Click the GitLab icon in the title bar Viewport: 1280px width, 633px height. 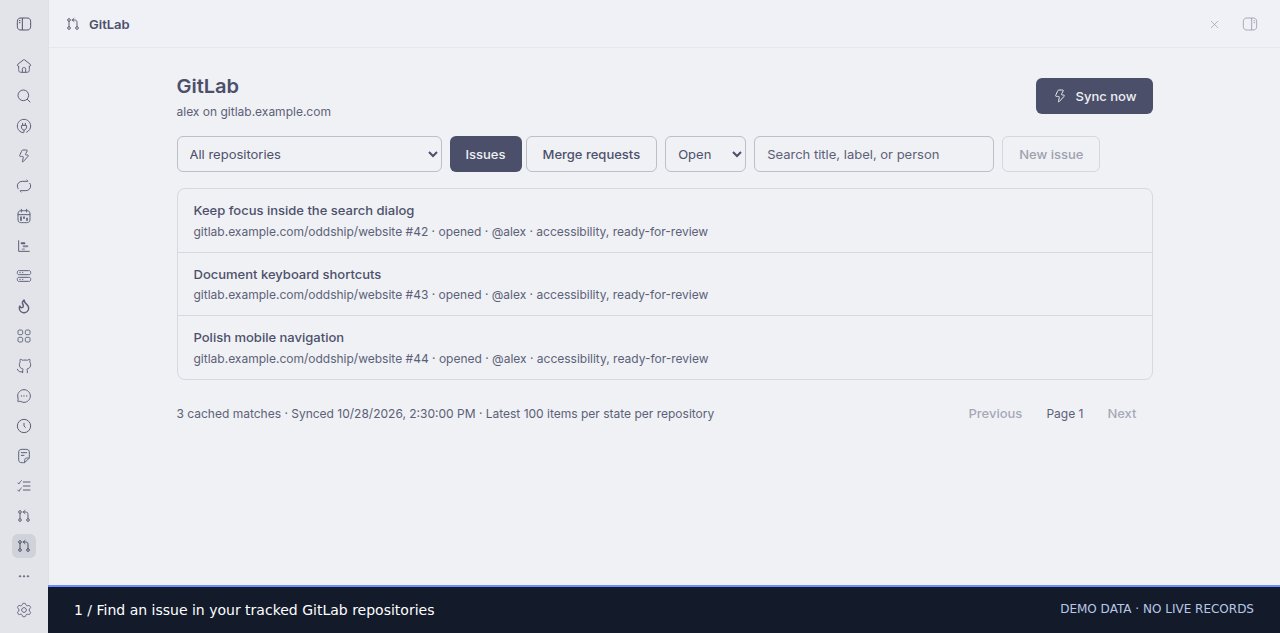click(x=72, y=24)
